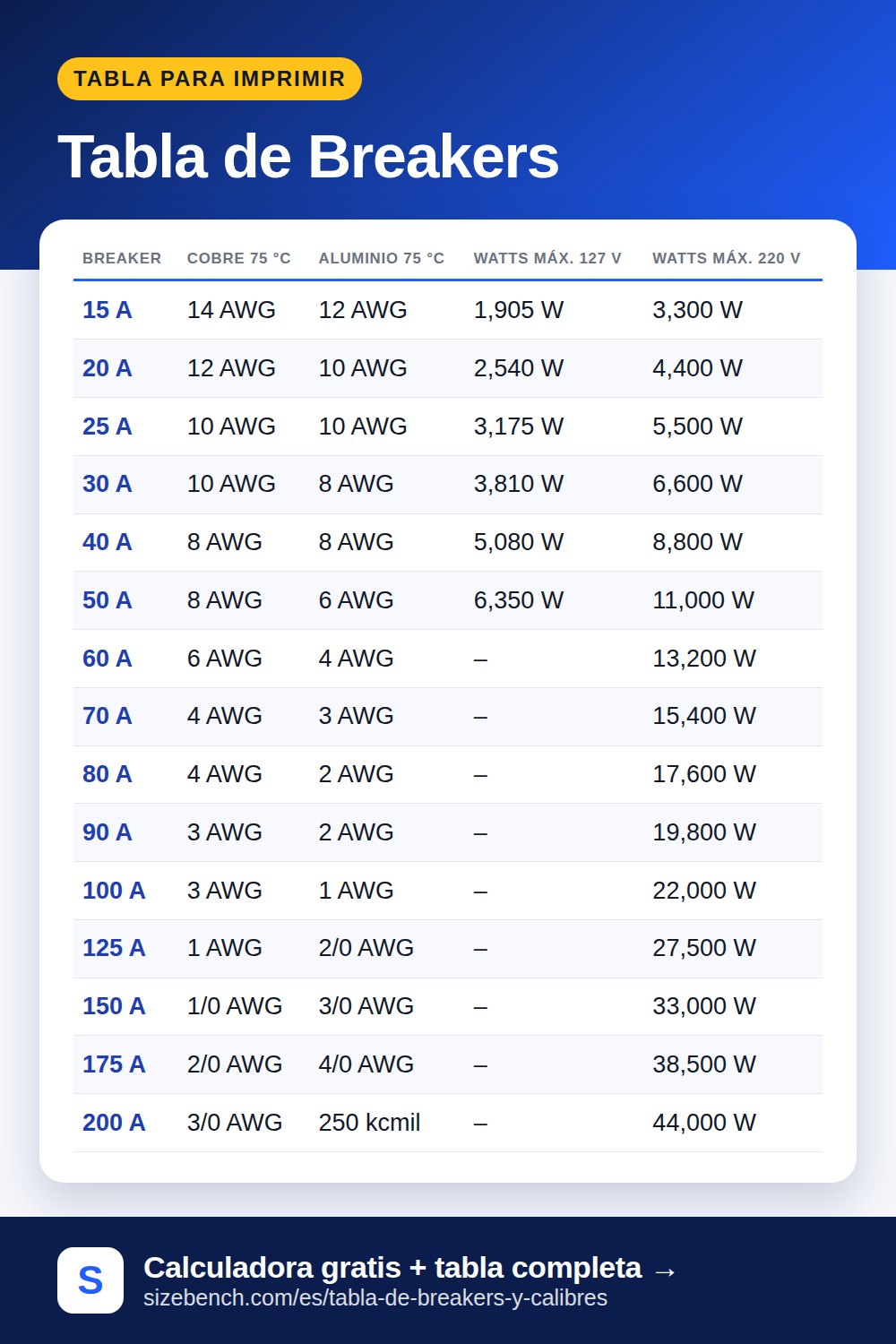Image resolution: width=896 pixels, height=1344 pixels.
Task: Click the "1,905 W" value
Action: (x=519, y=310)
